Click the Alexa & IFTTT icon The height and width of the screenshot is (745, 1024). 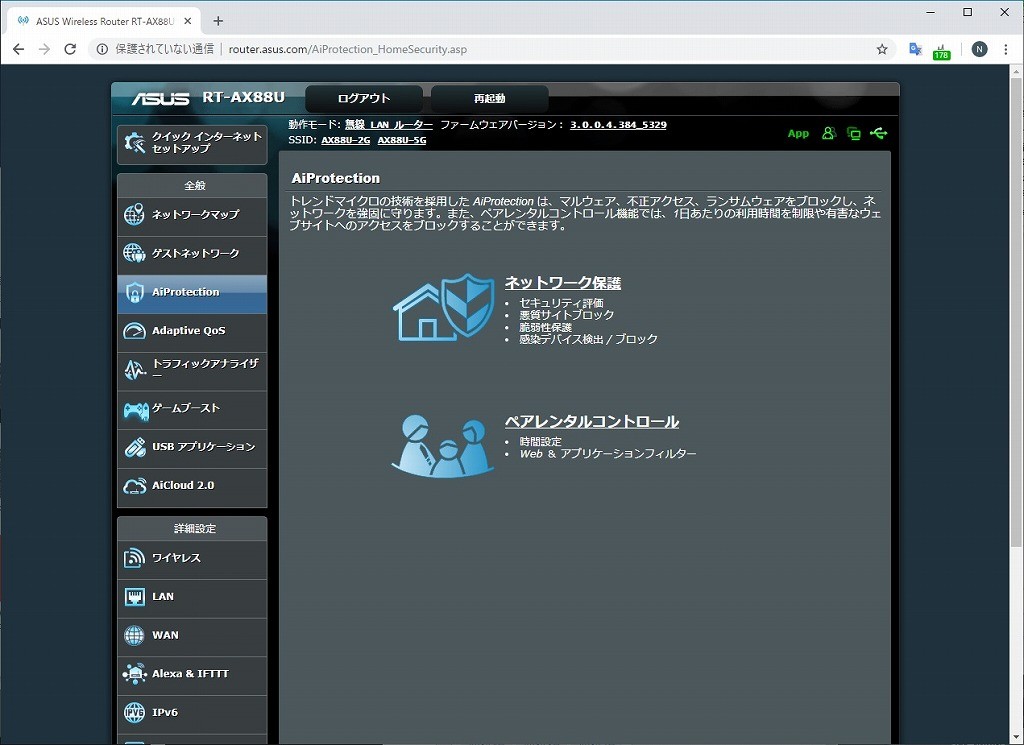[x=135, y=674]
